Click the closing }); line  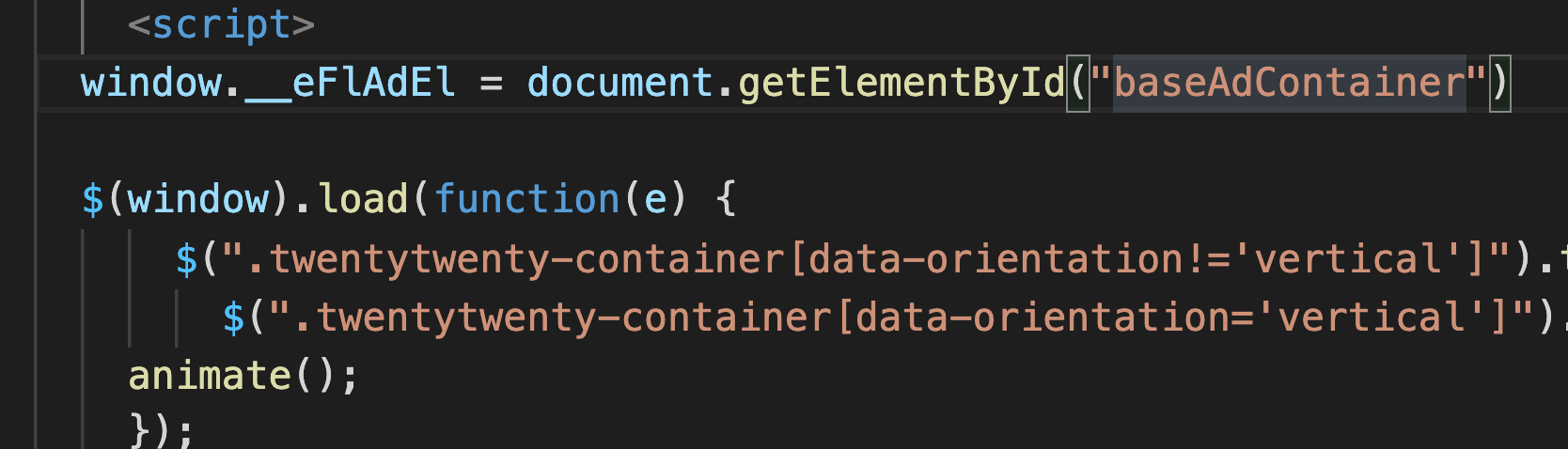pyautogui.click(x=162, y=432)
